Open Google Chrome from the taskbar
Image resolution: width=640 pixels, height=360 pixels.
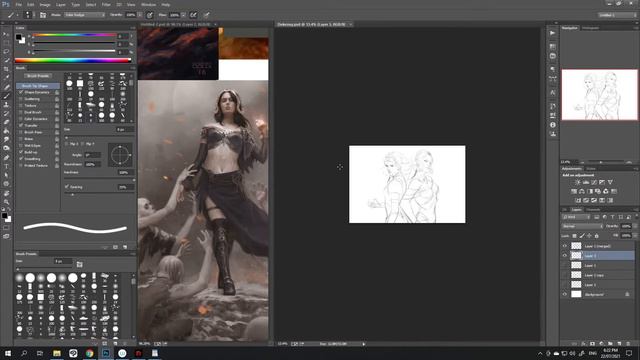(x=89, y=353)
